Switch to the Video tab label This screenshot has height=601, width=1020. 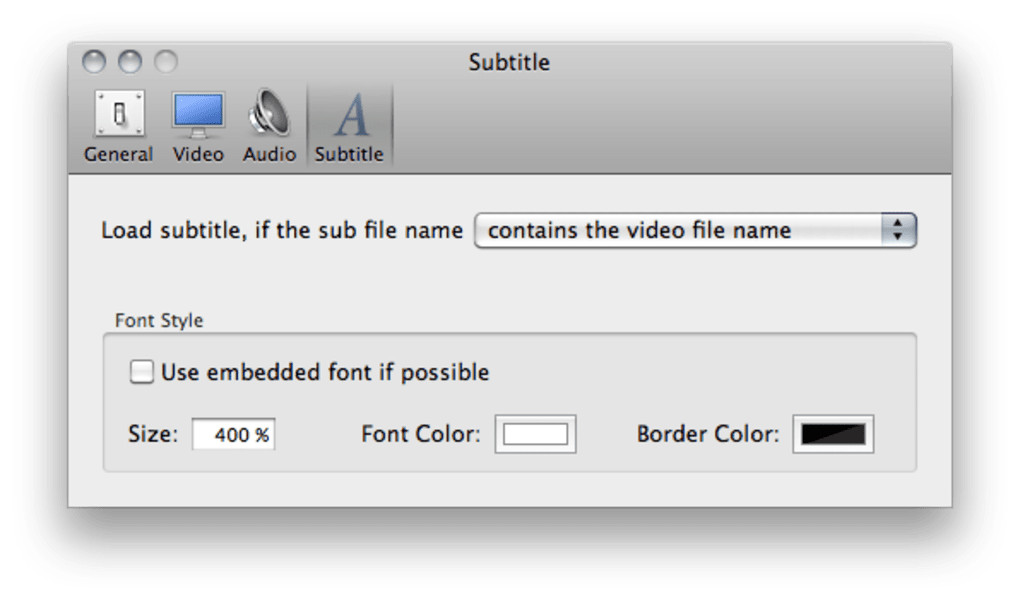pyautogui.click(x=198, y=154)
